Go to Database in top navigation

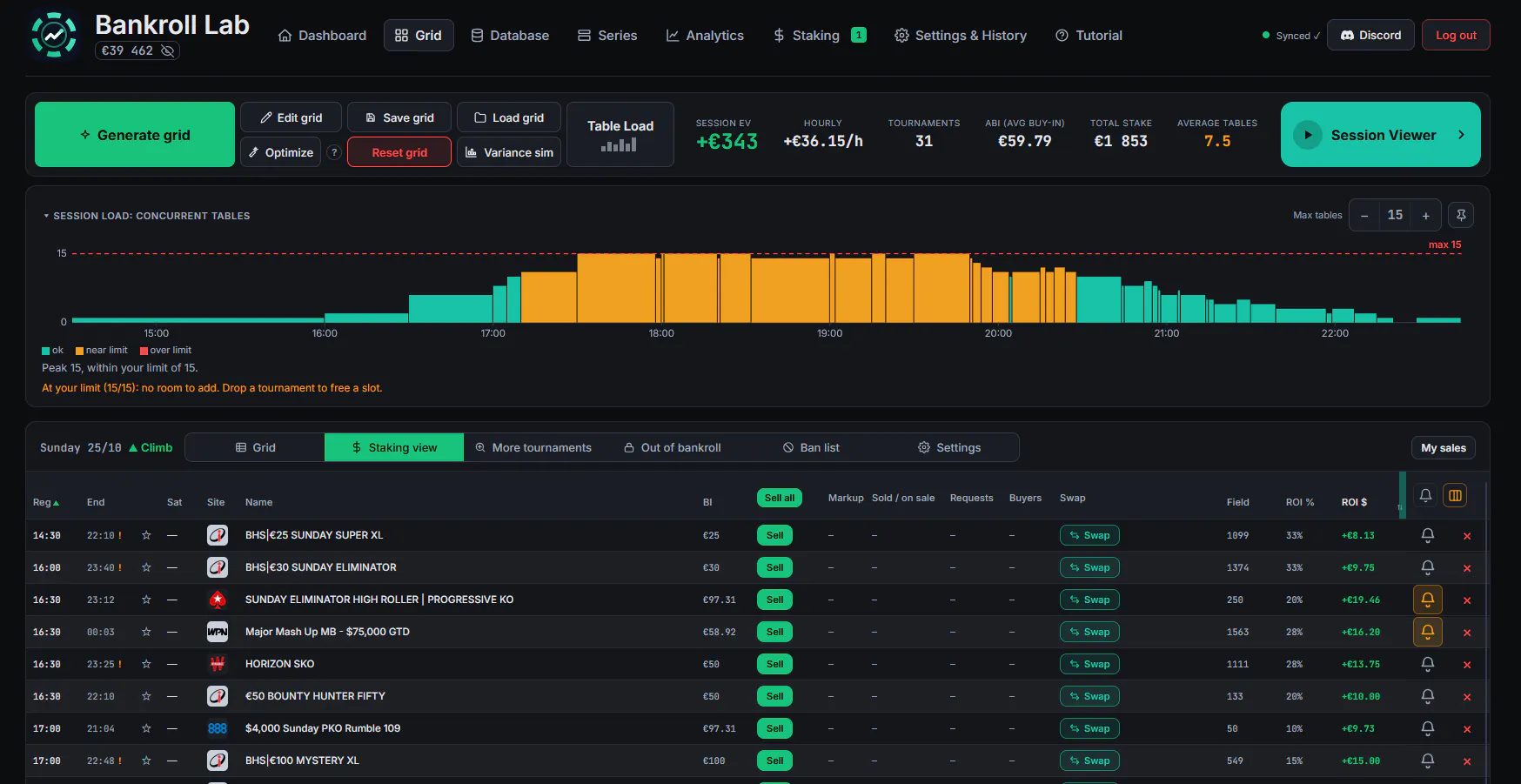pyautogui.click(x=510, y=36)
